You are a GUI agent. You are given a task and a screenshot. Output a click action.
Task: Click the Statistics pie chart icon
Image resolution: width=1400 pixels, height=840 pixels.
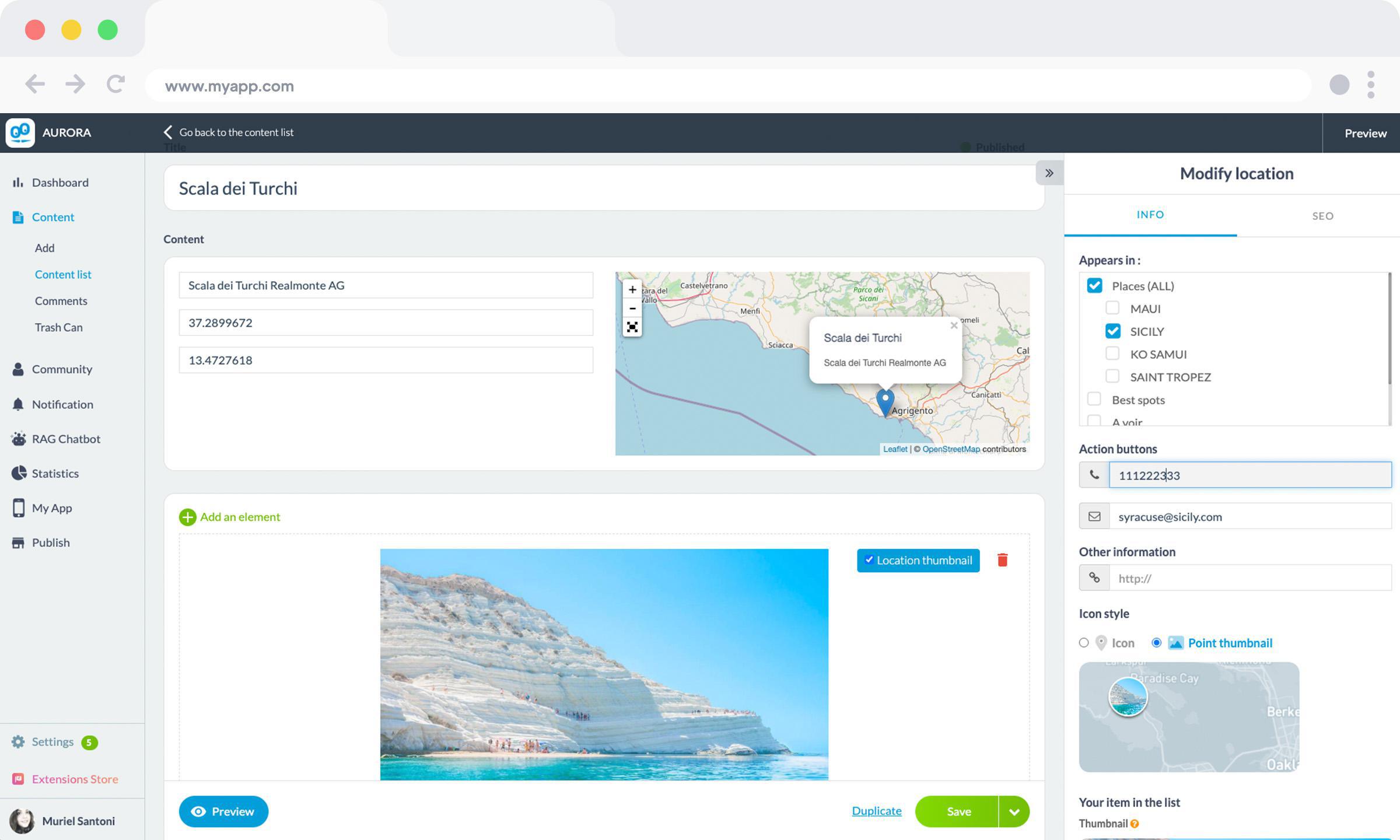click(19, 473)
